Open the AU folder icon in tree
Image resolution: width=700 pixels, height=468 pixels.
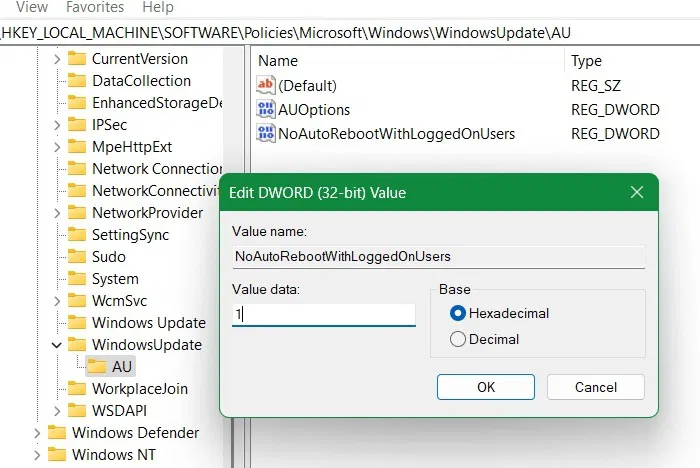pos(96,366)
